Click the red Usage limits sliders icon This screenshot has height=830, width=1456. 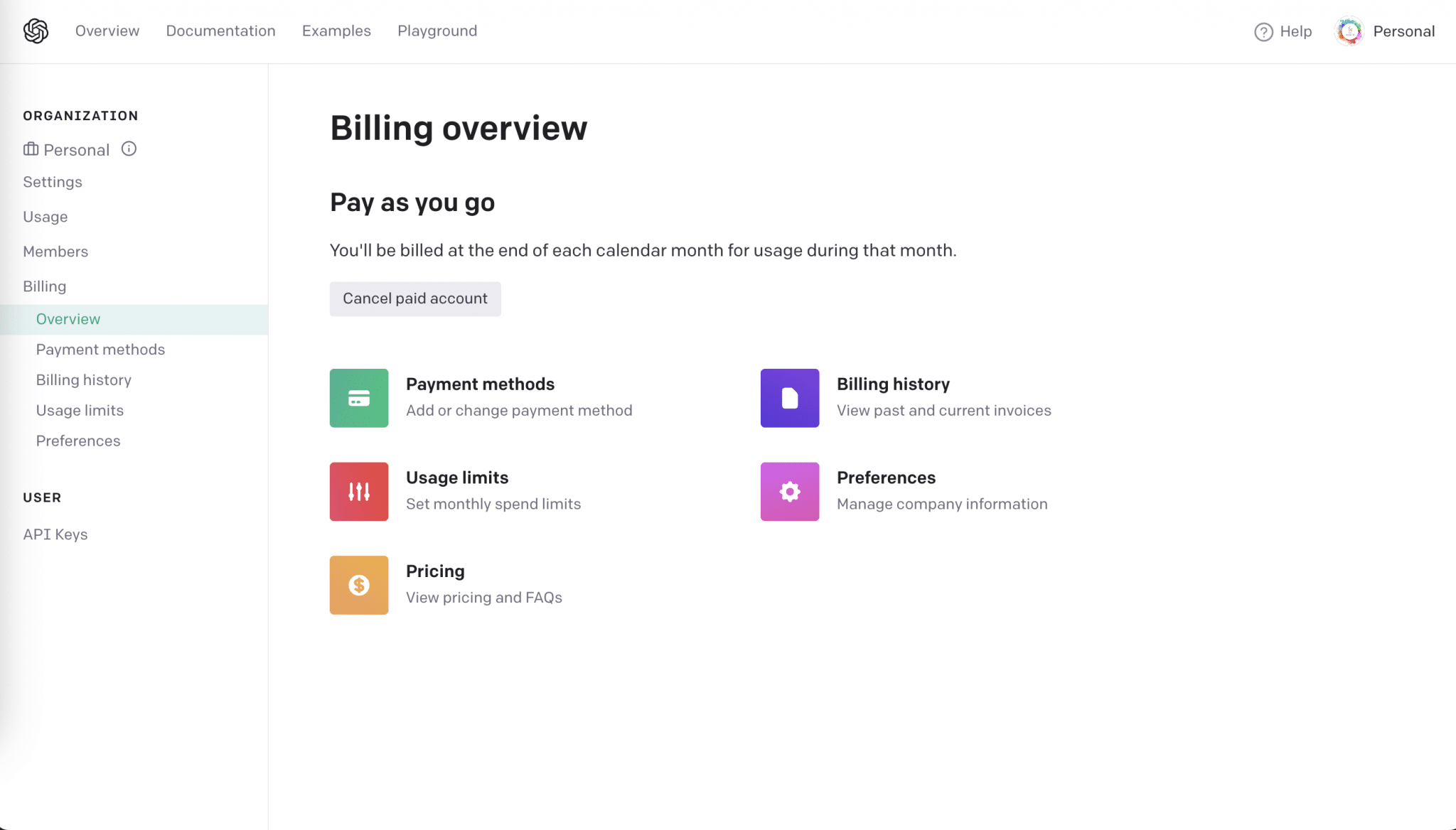359,492
